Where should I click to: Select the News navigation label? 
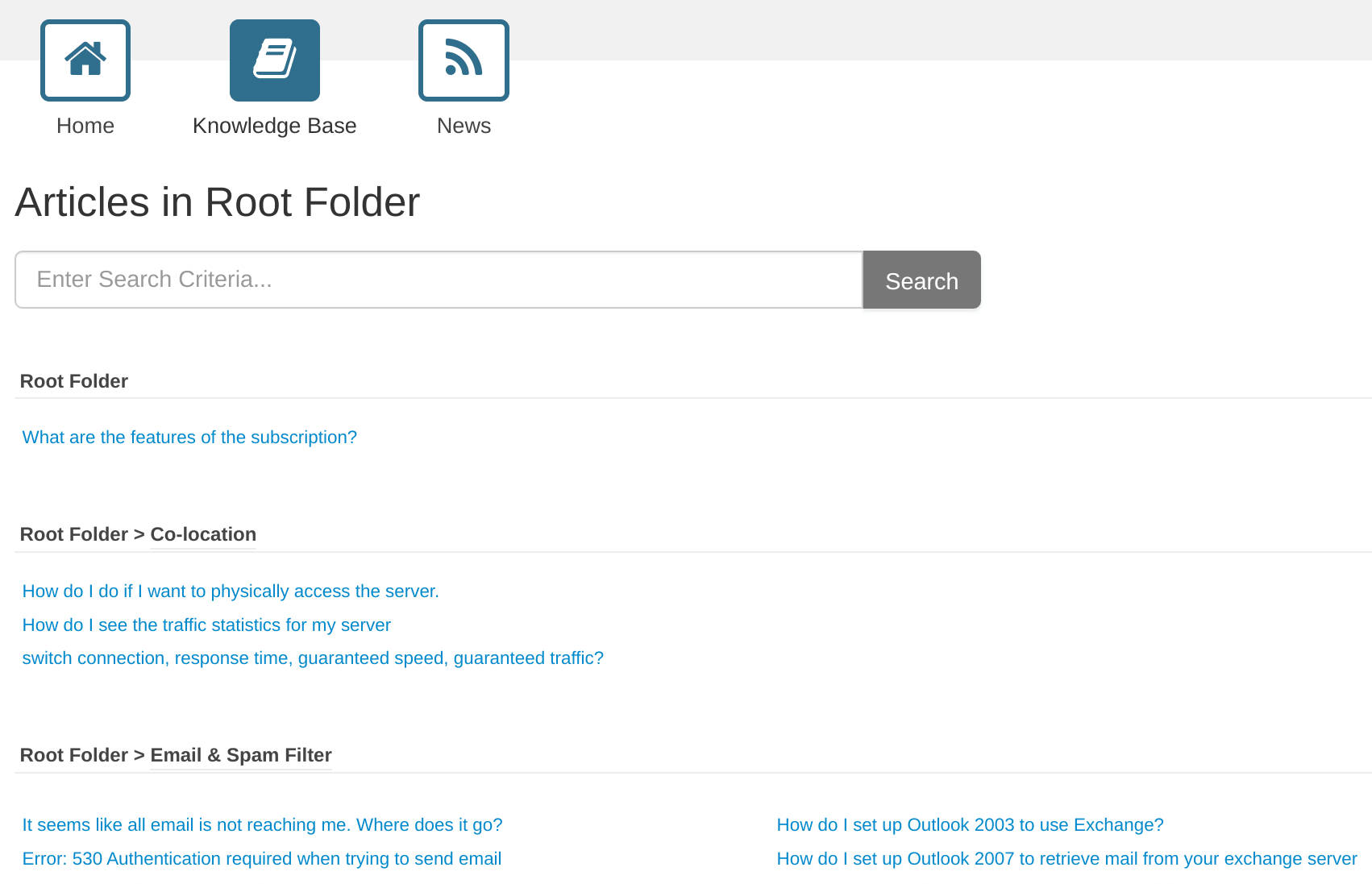point(464,126)
